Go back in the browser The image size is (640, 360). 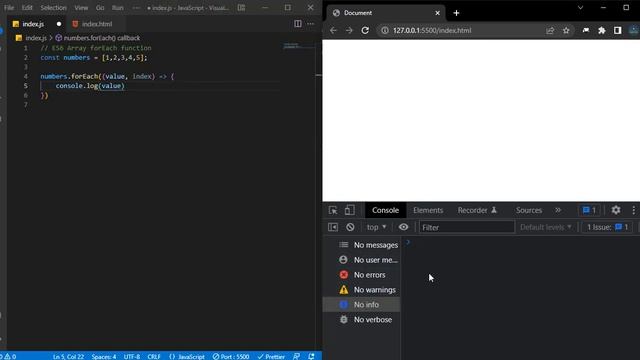tap(333, 31)
